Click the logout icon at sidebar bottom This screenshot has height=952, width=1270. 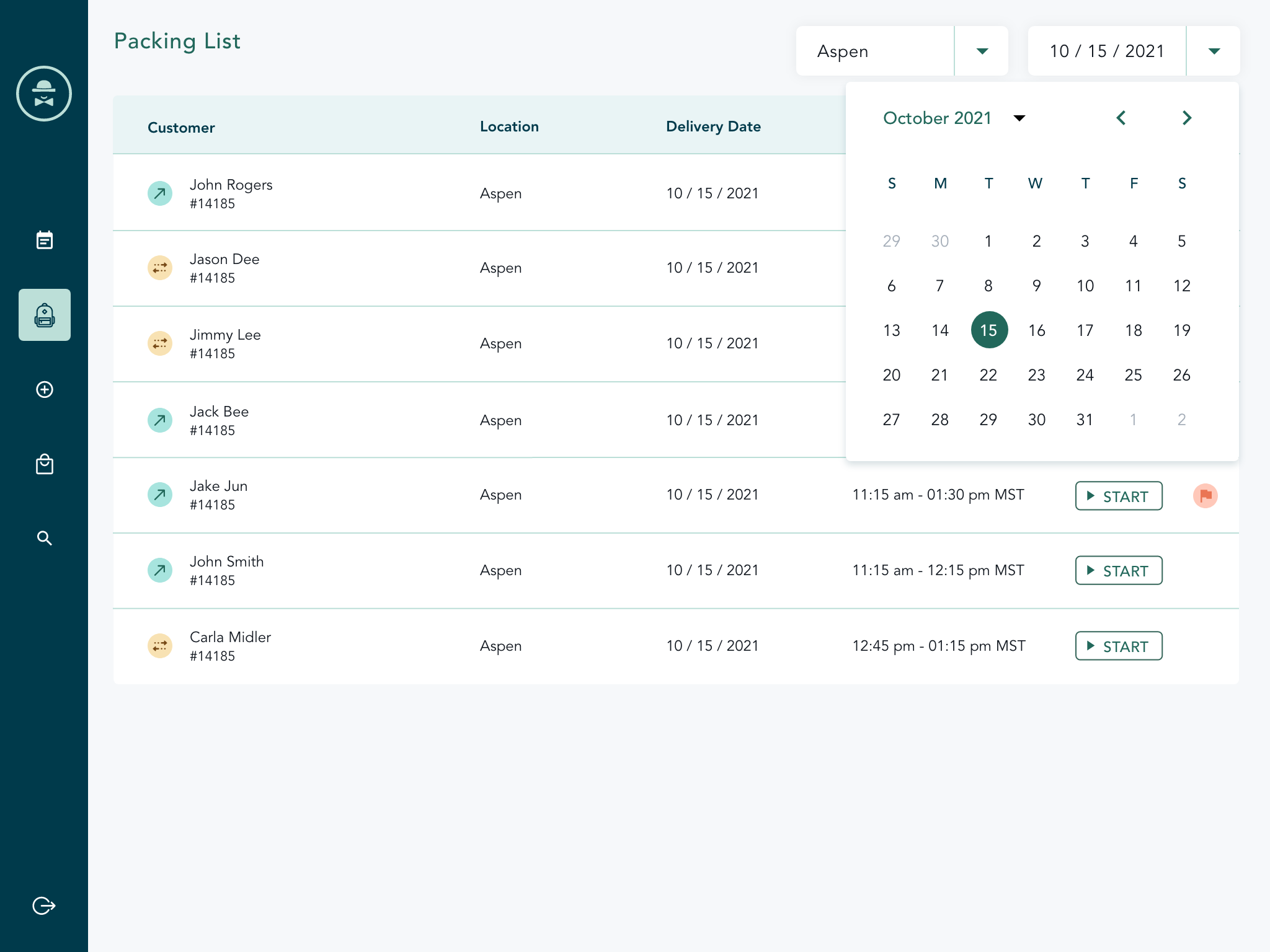(44, 906)
